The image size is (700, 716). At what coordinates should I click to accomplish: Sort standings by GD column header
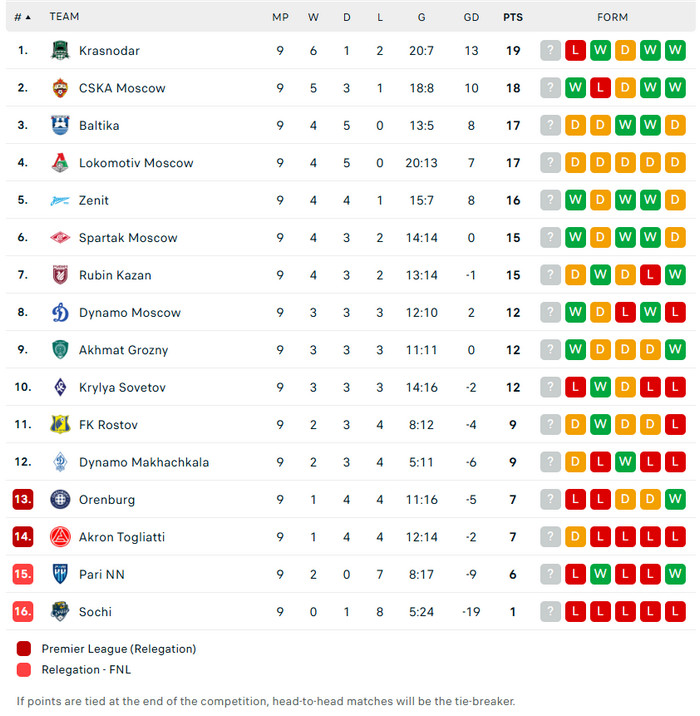pos(472,17)
